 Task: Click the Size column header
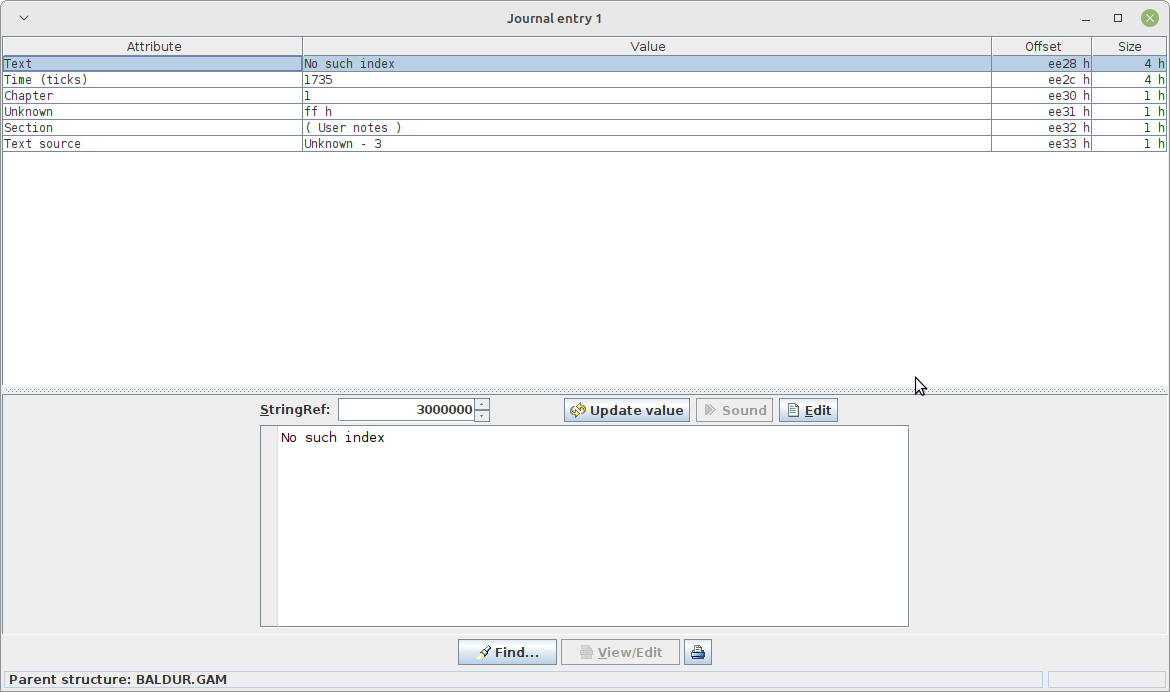pos(1128,46)
